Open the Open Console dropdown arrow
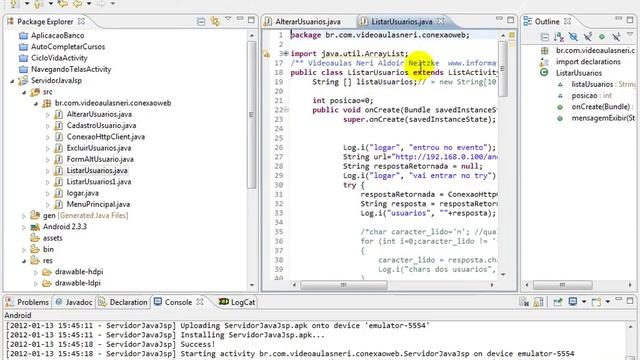This screenshot has width=640, height=360. click(x=608, y=302)
